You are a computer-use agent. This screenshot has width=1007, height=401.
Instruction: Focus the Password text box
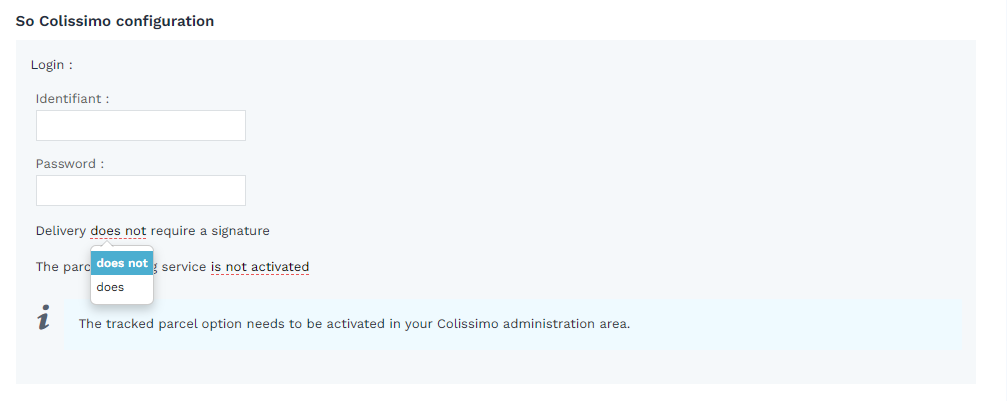141,191
